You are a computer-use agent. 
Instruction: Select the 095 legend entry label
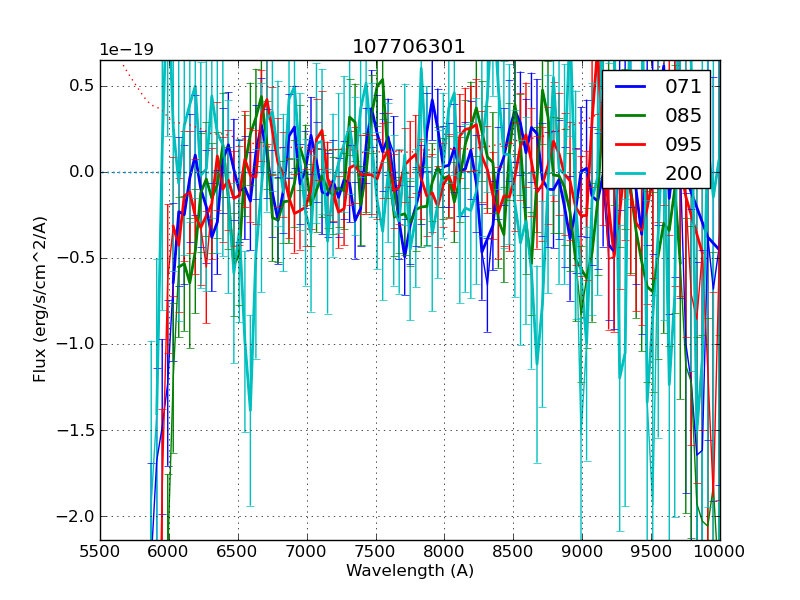coord(683,144)
